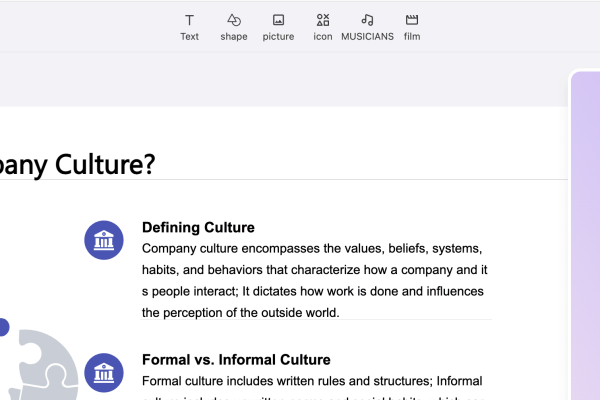
Task: Select the 'Formal vs. Informal Culture' heading
Action: click(236, 359)
